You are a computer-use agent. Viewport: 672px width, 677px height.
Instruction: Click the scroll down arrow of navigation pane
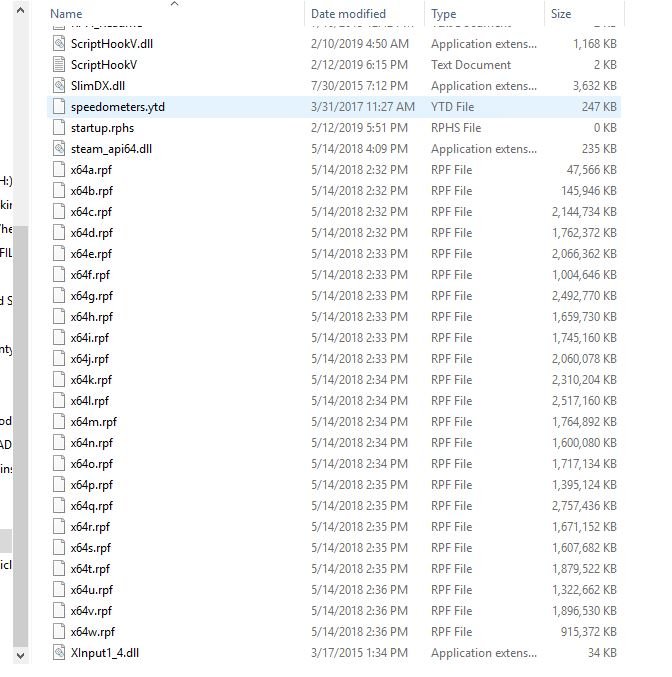tap(20, 656)
